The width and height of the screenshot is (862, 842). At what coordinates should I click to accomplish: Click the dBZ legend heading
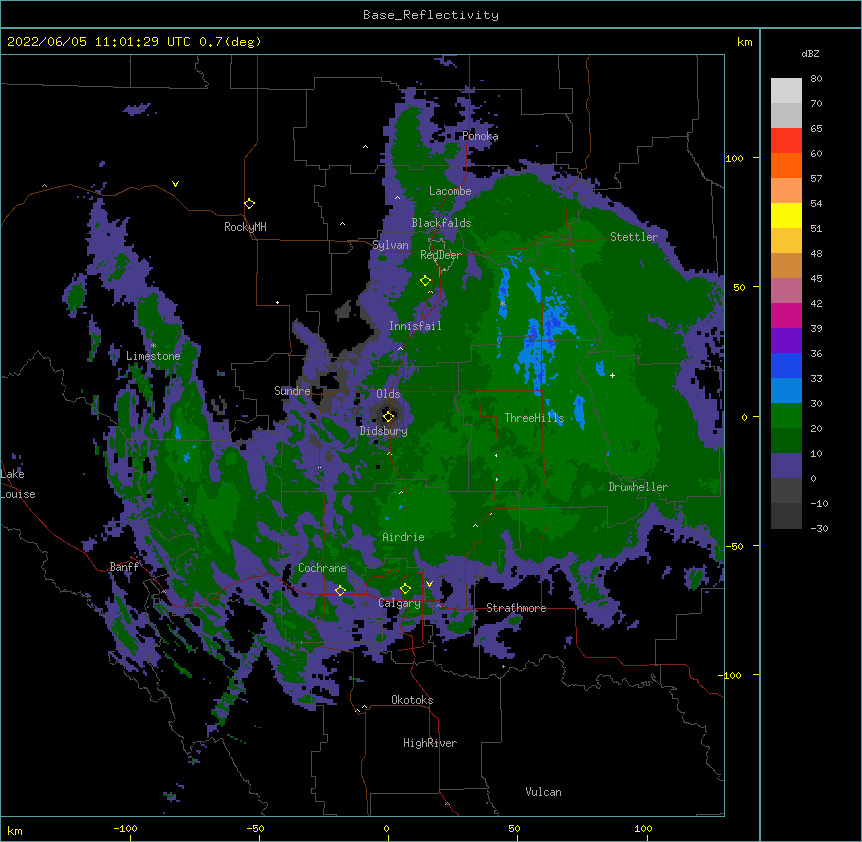pyautogui.click(x=810, y=54)
